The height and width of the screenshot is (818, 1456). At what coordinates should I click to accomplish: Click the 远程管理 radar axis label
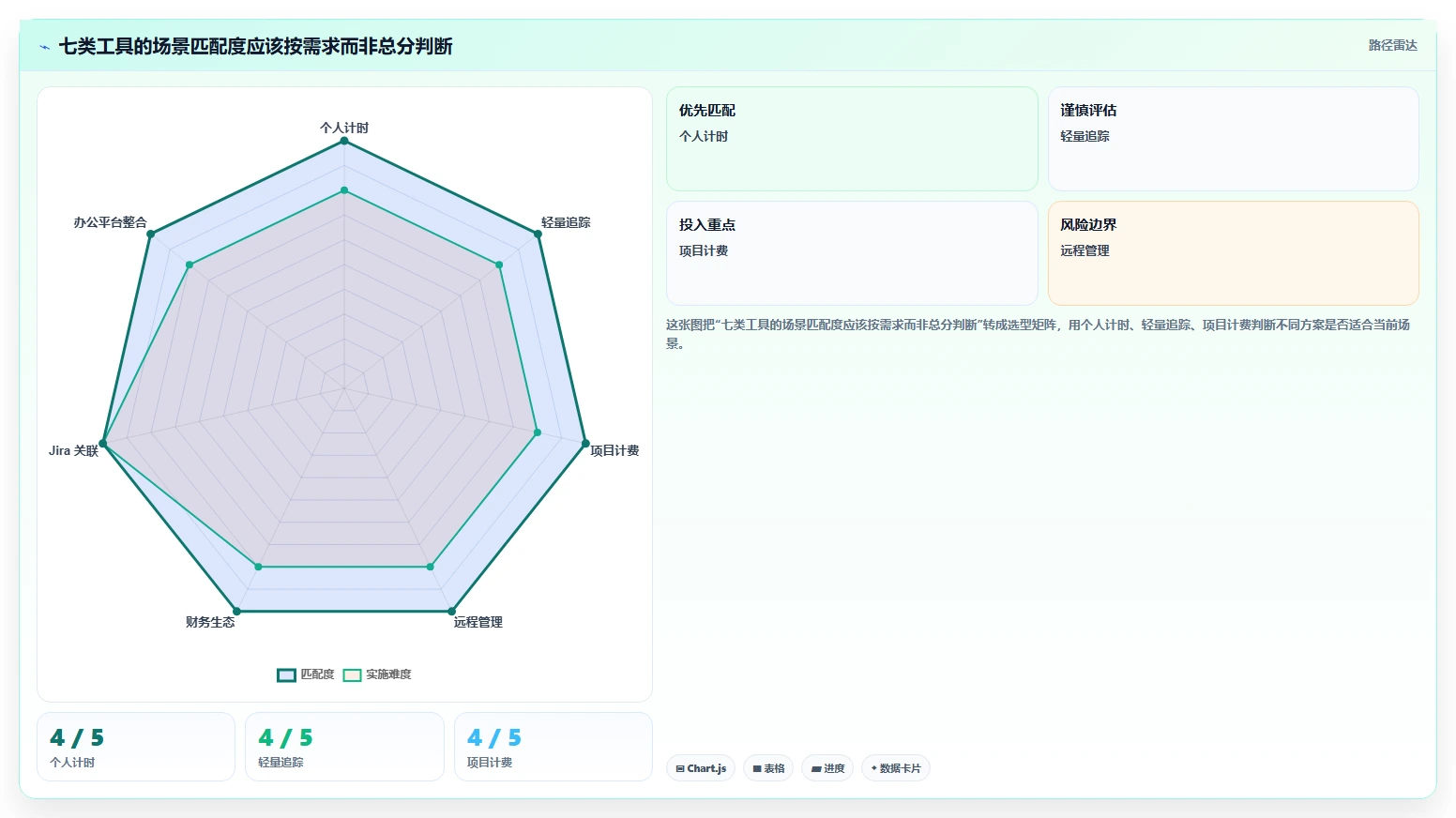(478, 622)
